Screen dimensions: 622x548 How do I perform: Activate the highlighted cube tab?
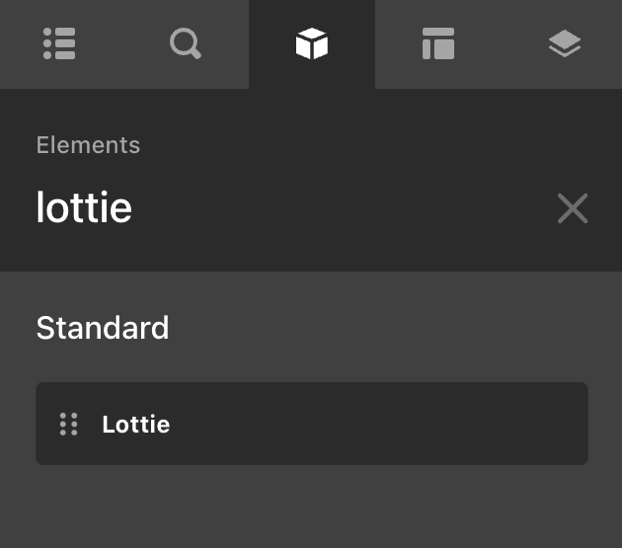point(312,44)
